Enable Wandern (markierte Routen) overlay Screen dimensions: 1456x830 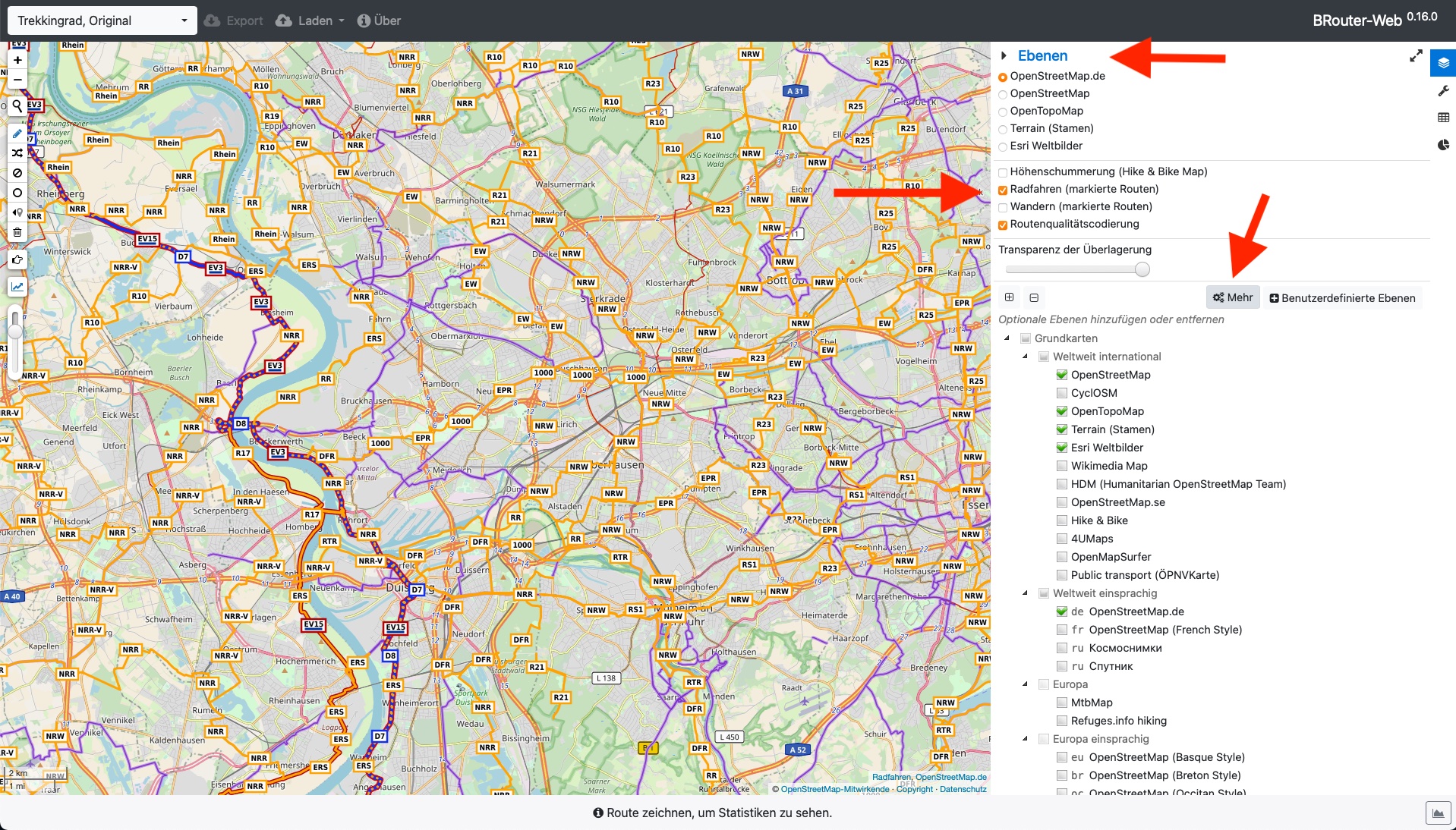(x=1003, y=207)
